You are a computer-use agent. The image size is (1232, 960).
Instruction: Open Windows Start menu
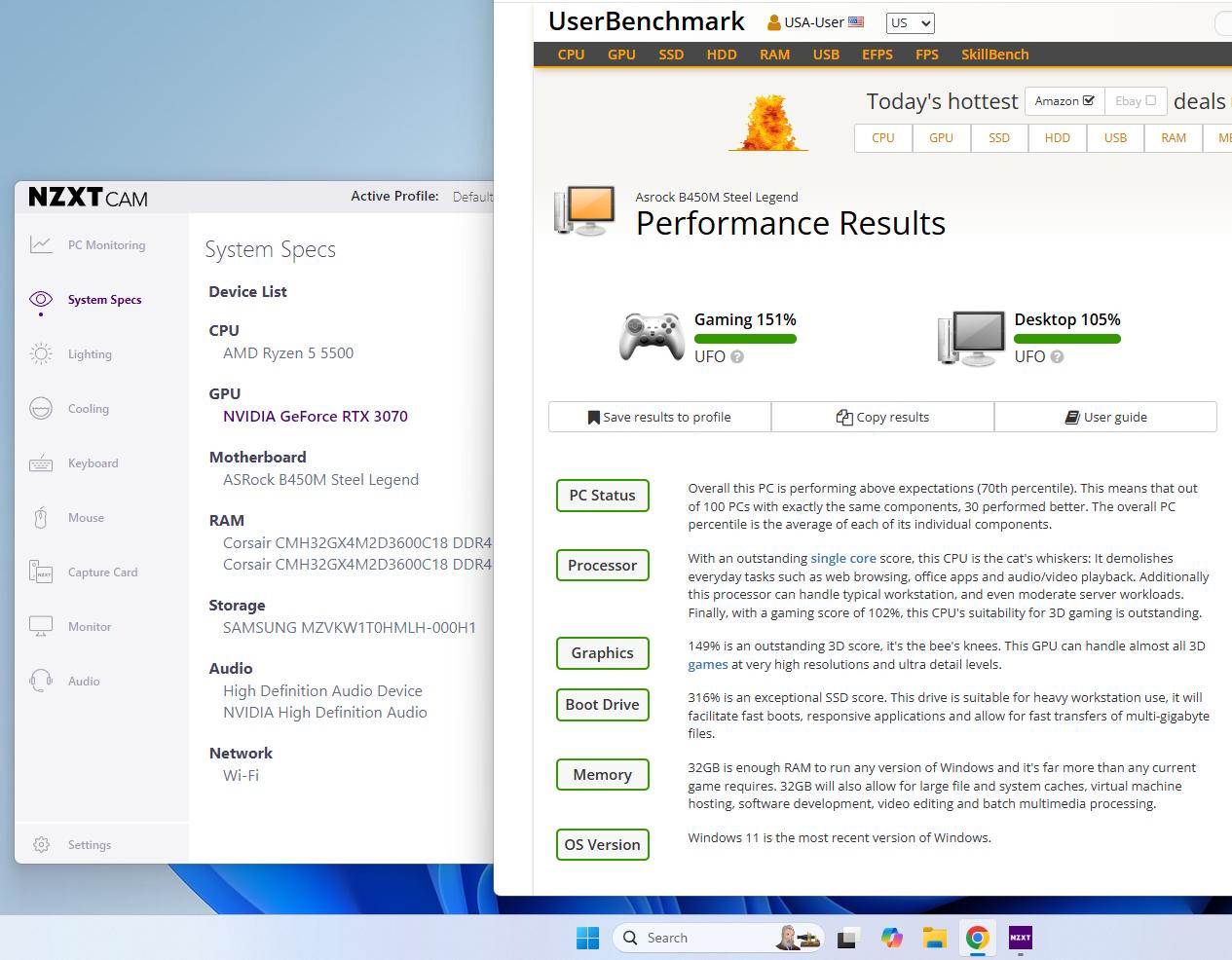pyautogui.click(x=587, y=938)
